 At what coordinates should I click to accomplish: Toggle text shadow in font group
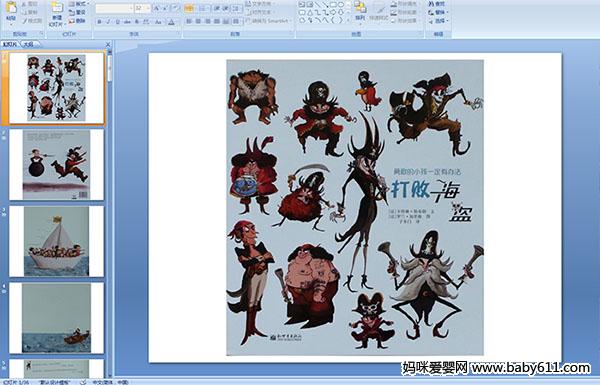137,22
